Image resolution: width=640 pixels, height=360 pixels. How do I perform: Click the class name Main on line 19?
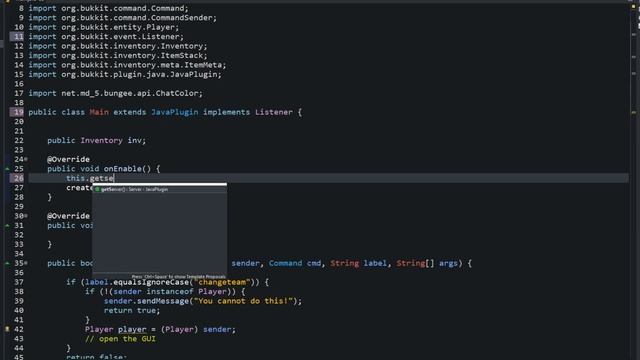click(x=99, y=112)
